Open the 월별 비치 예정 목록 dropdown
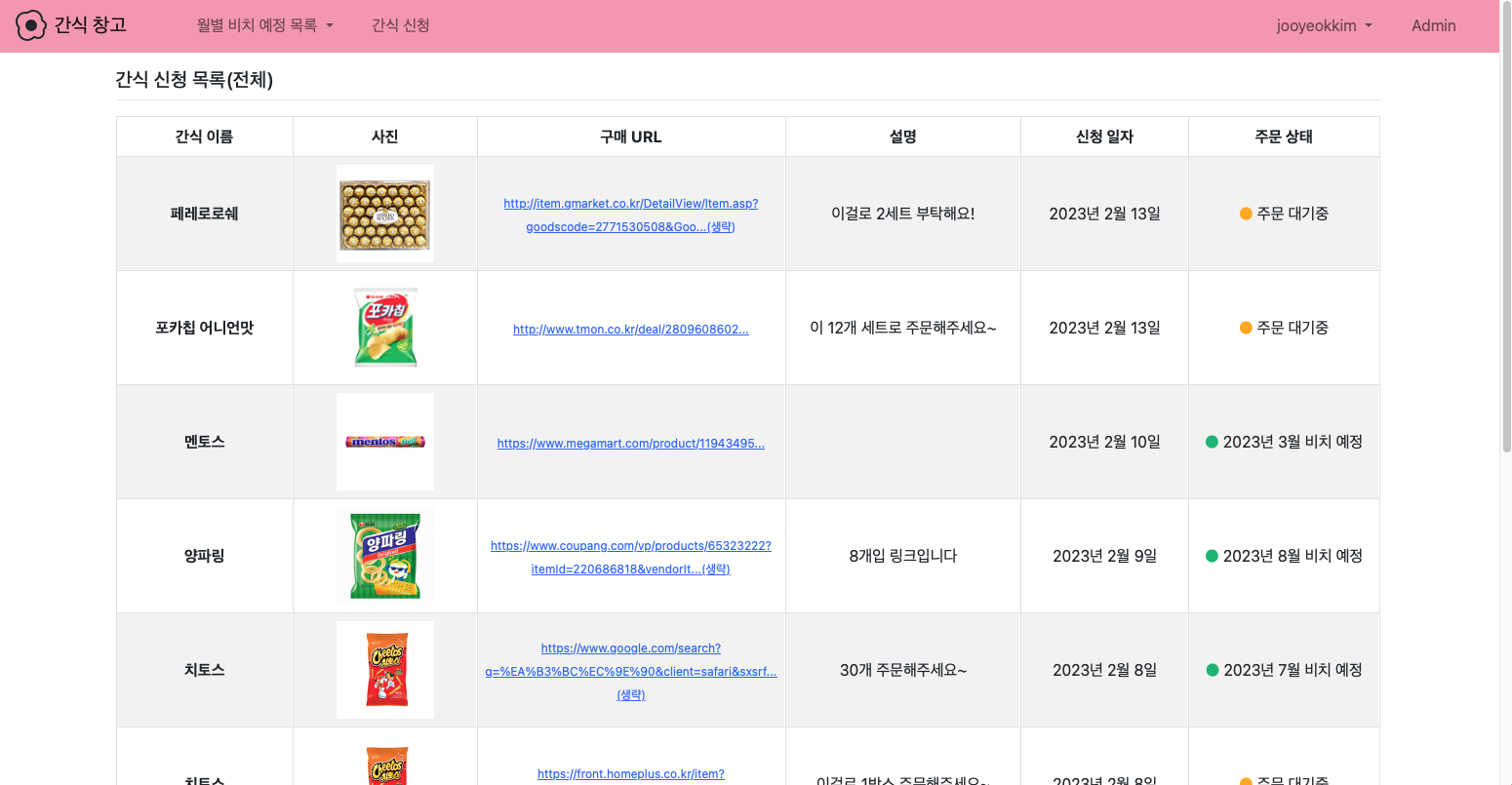This screenshot has width=1512, height=785. coord(264,25)
